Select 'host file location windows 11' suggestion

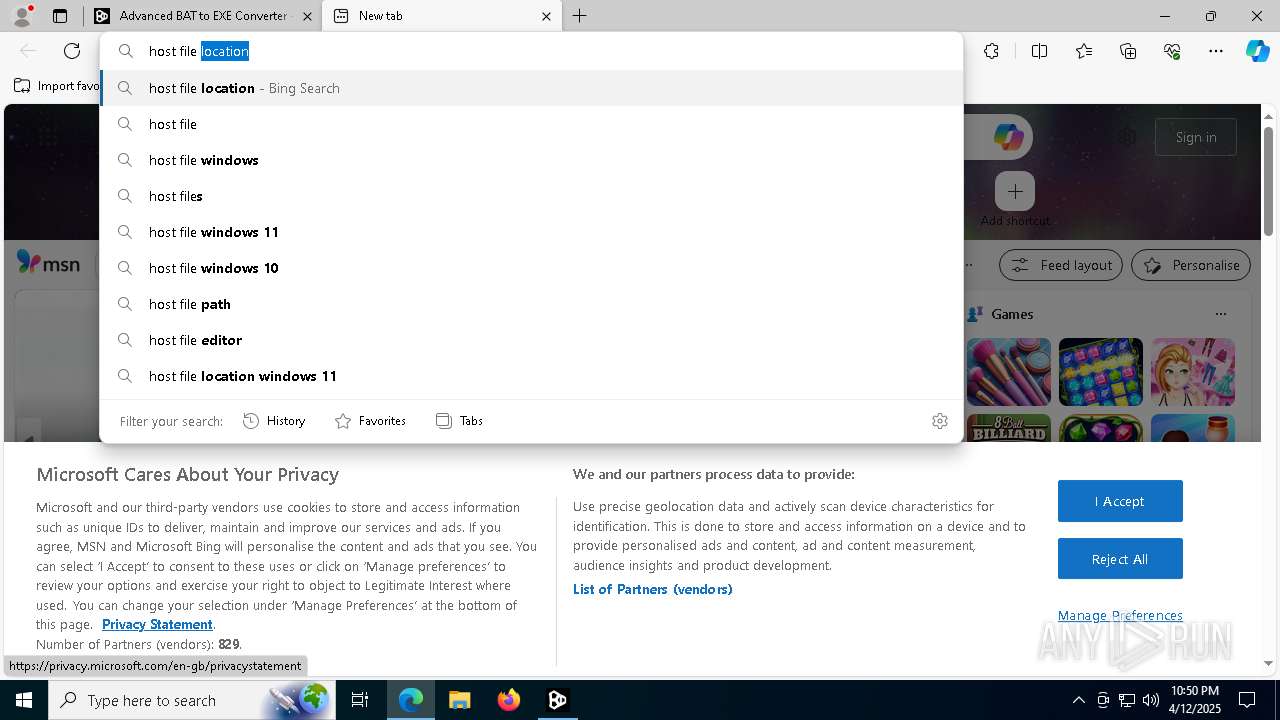click(x=531, y=376)
